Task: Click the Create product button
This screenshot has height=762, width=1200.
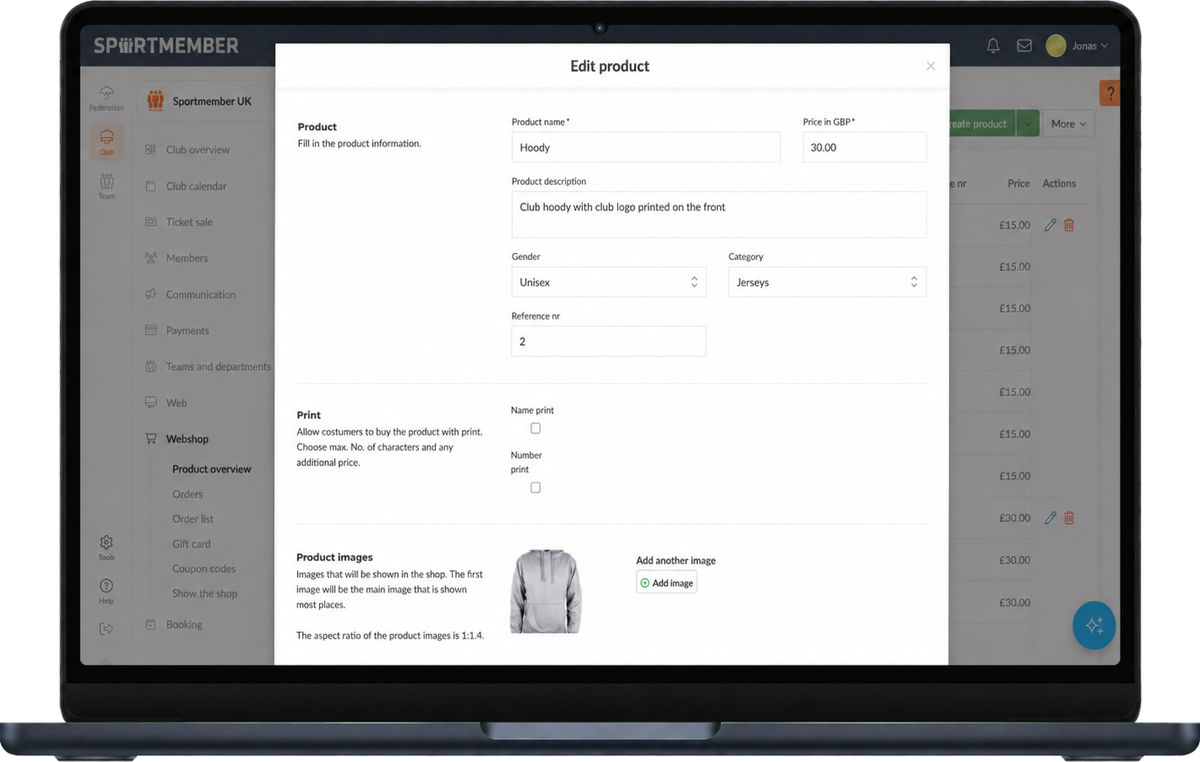Action: (980, 124)
